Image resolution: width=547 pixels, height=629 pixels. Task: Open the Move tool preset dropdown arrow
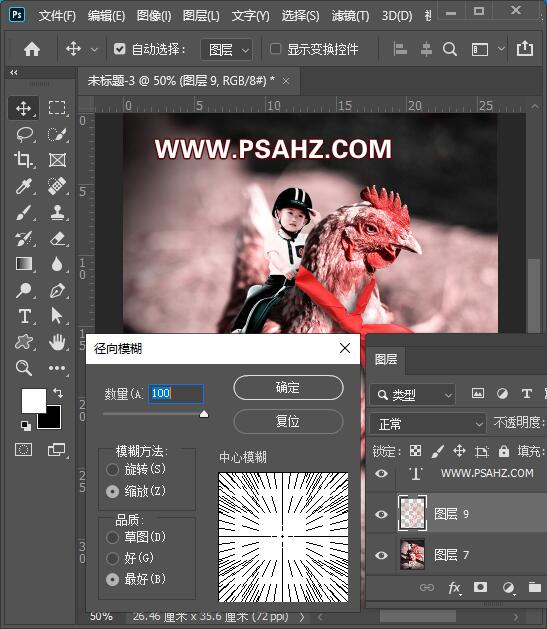click(x=94, y=50)
